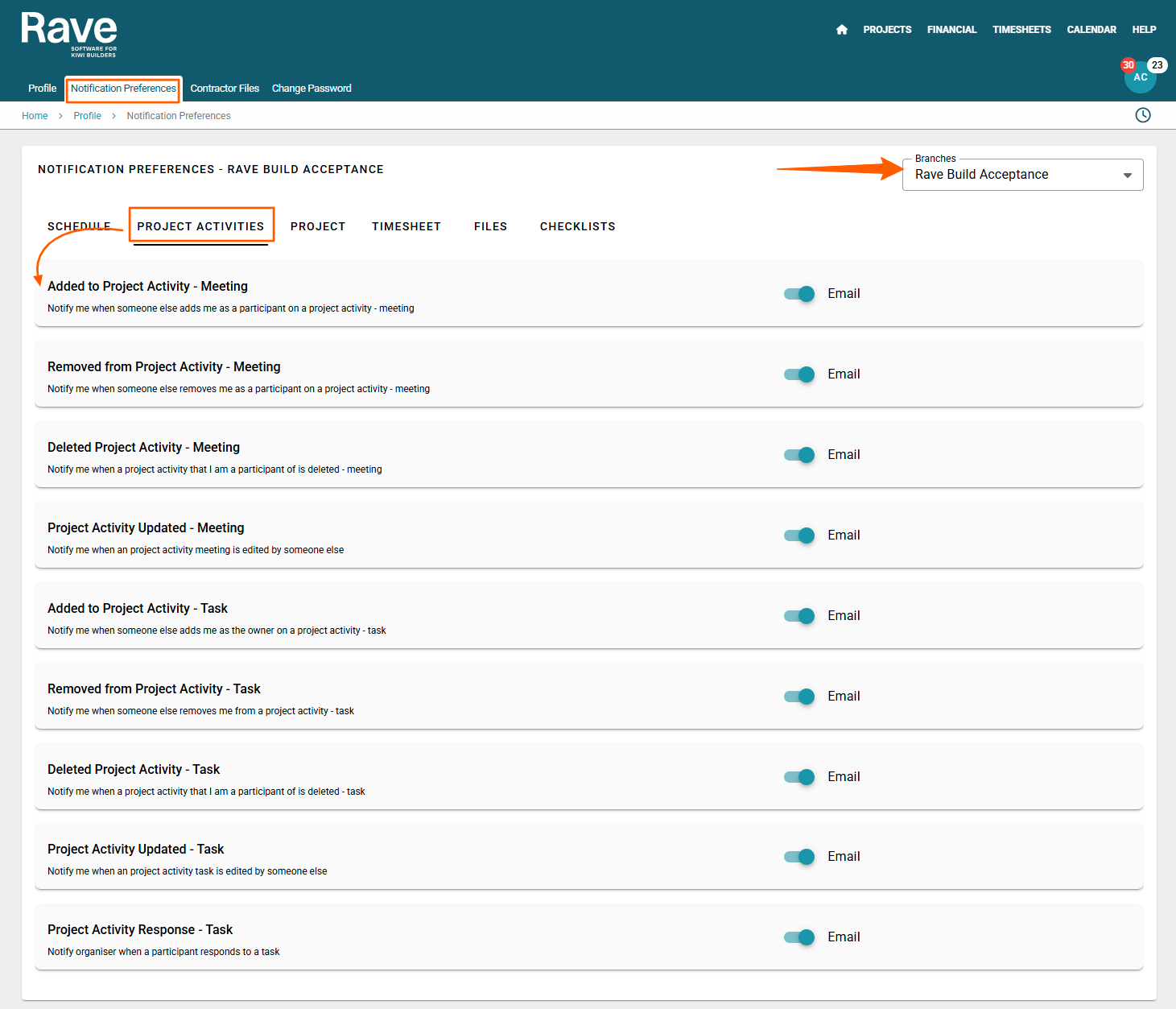
Task: Open the Profile sub-navigation item
Action: (x=42, y=89)
